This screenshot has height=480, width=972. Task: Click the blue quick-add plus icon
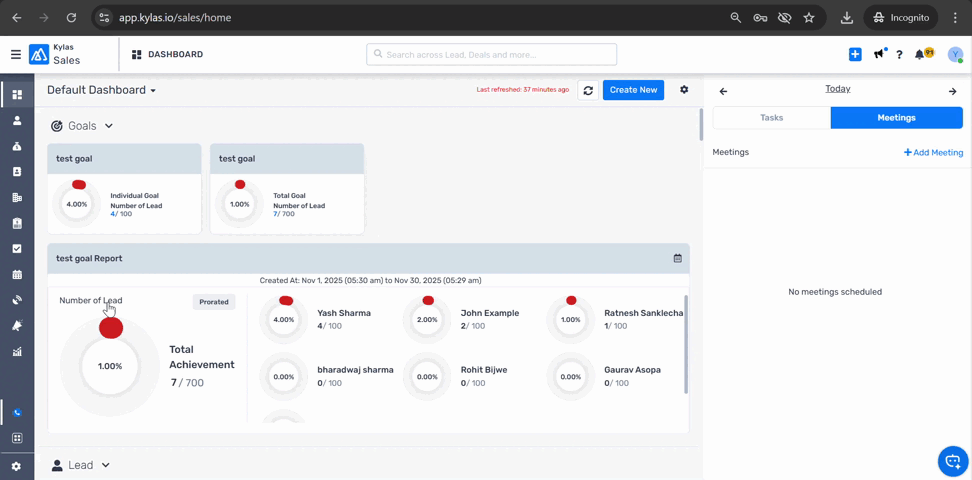[x=855, y=55]
